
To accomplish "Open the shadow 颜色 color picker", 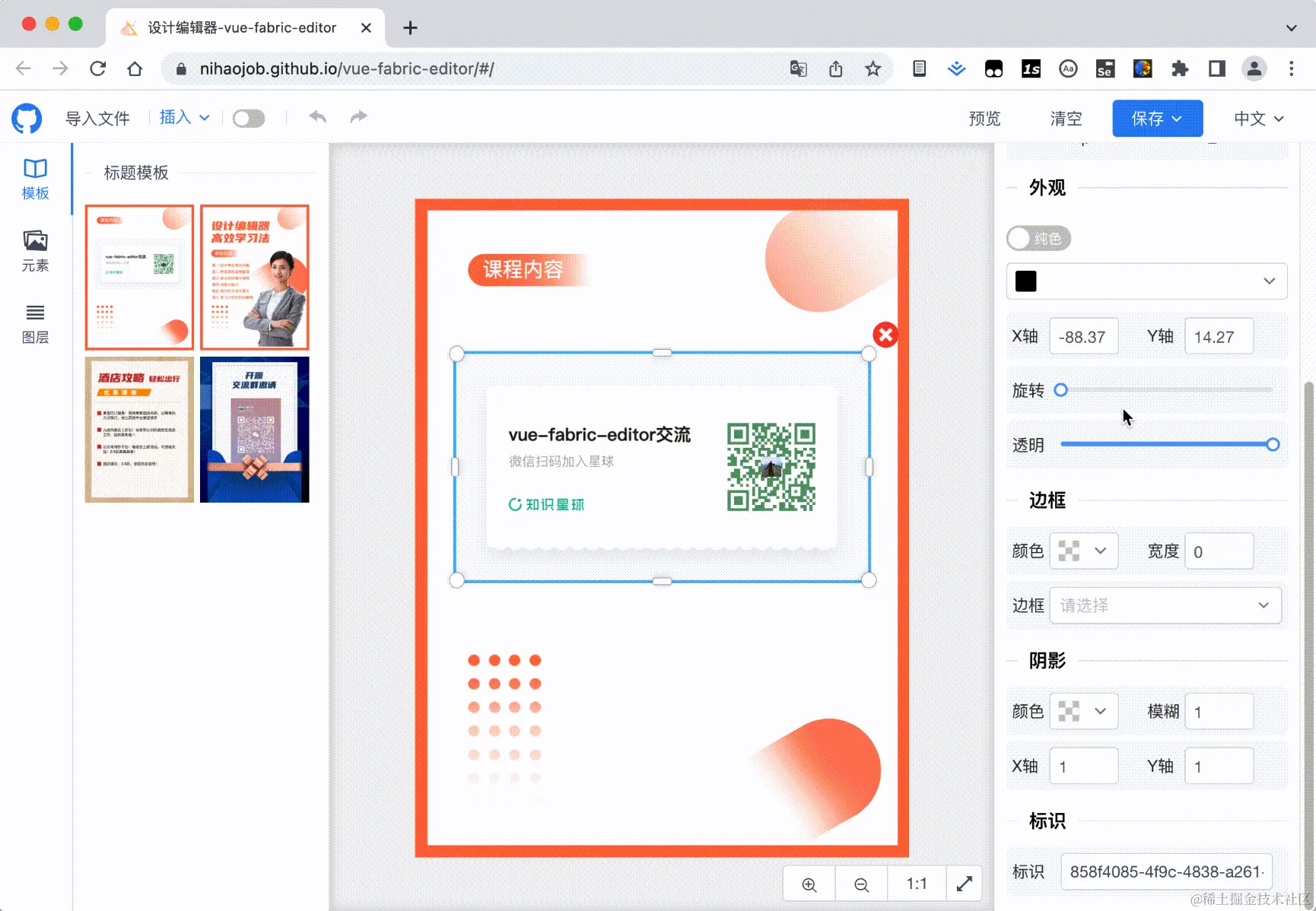I will (1083, 712).
